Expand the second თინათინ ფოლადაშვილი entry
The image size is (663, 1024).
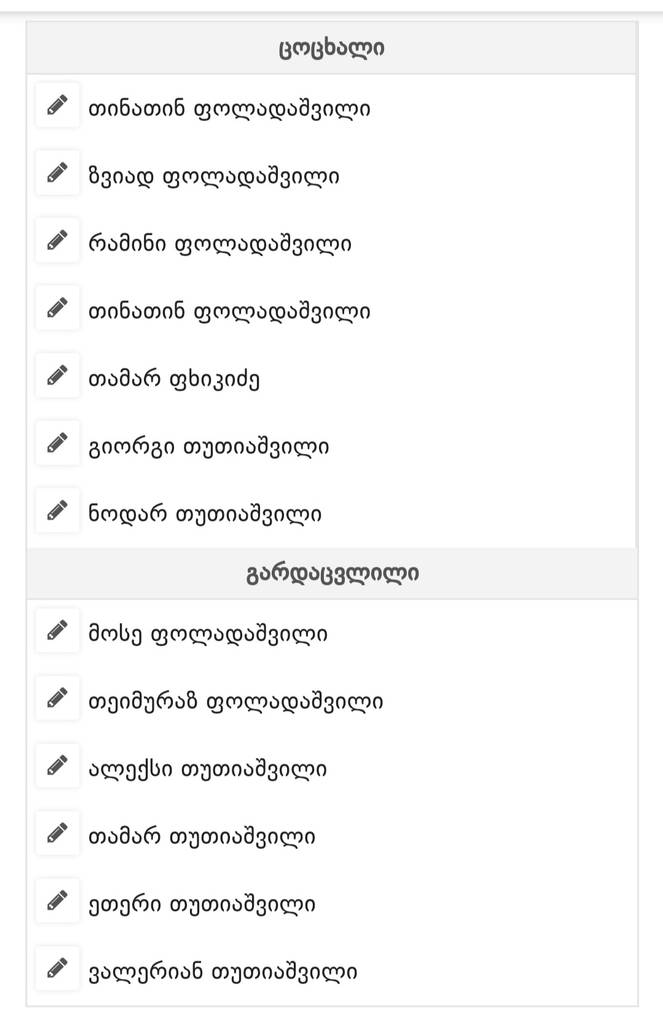226,310
